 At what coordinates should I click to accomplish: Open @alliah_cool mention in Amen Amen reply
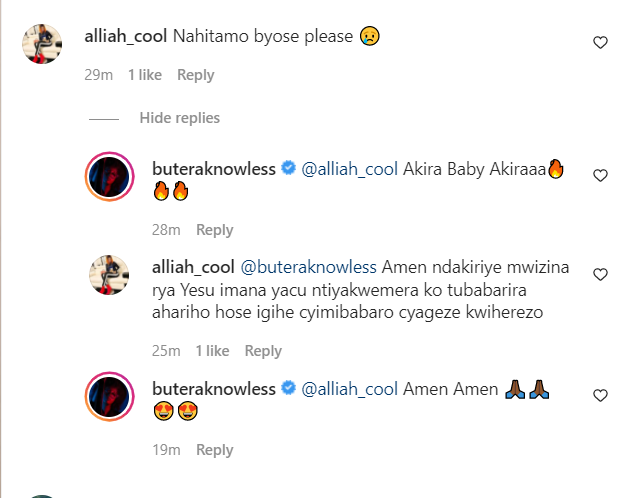(x=349, y=389)
